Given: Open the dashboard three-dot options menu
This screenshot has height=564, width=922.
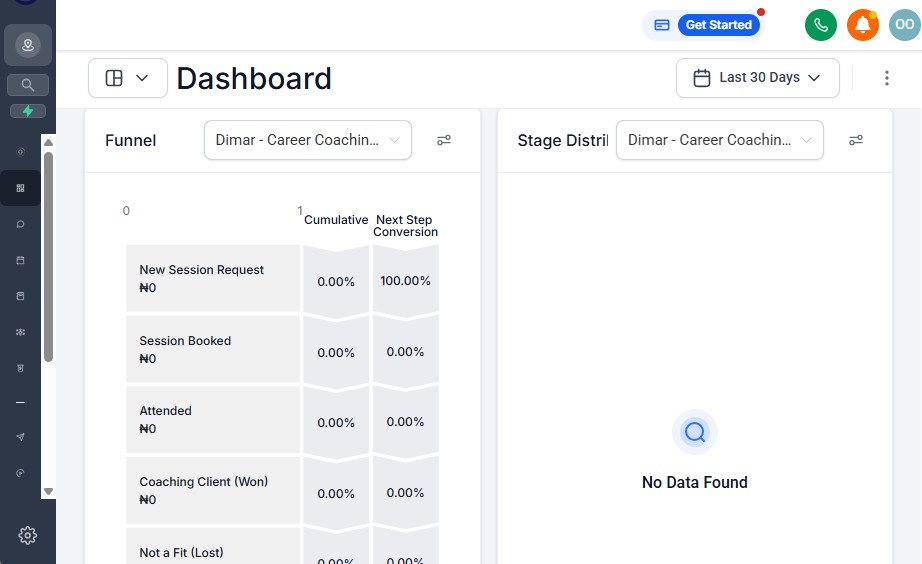Looking at the screenshot, I should [x=887, y=78].
